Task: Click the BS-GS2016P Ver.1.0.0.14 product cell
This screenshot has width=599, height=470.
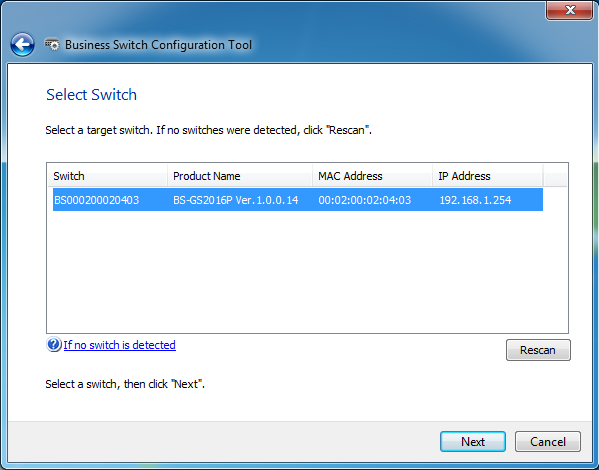Action: [x=236, y=200]
